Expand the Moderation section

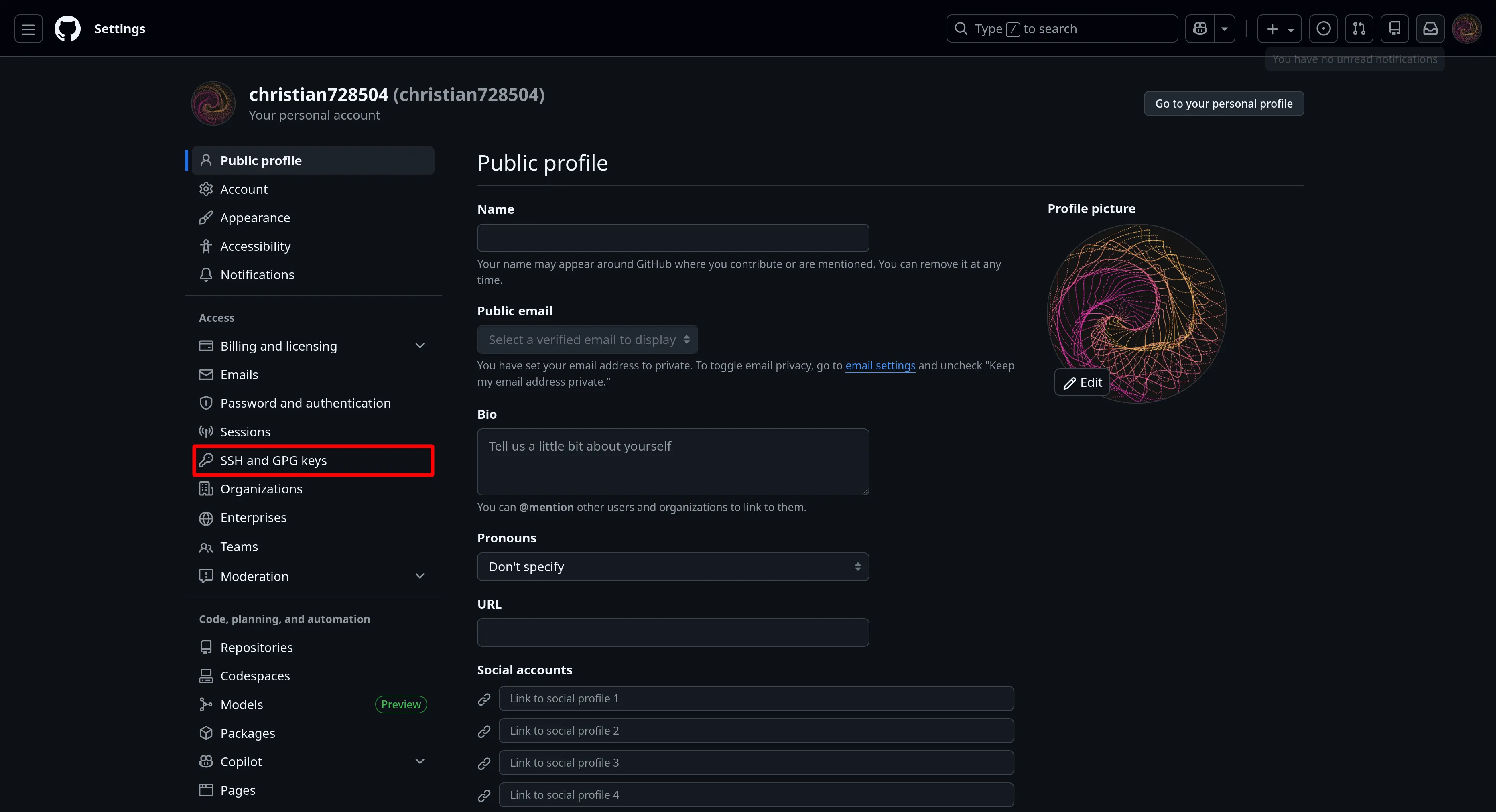click(419, 576)
